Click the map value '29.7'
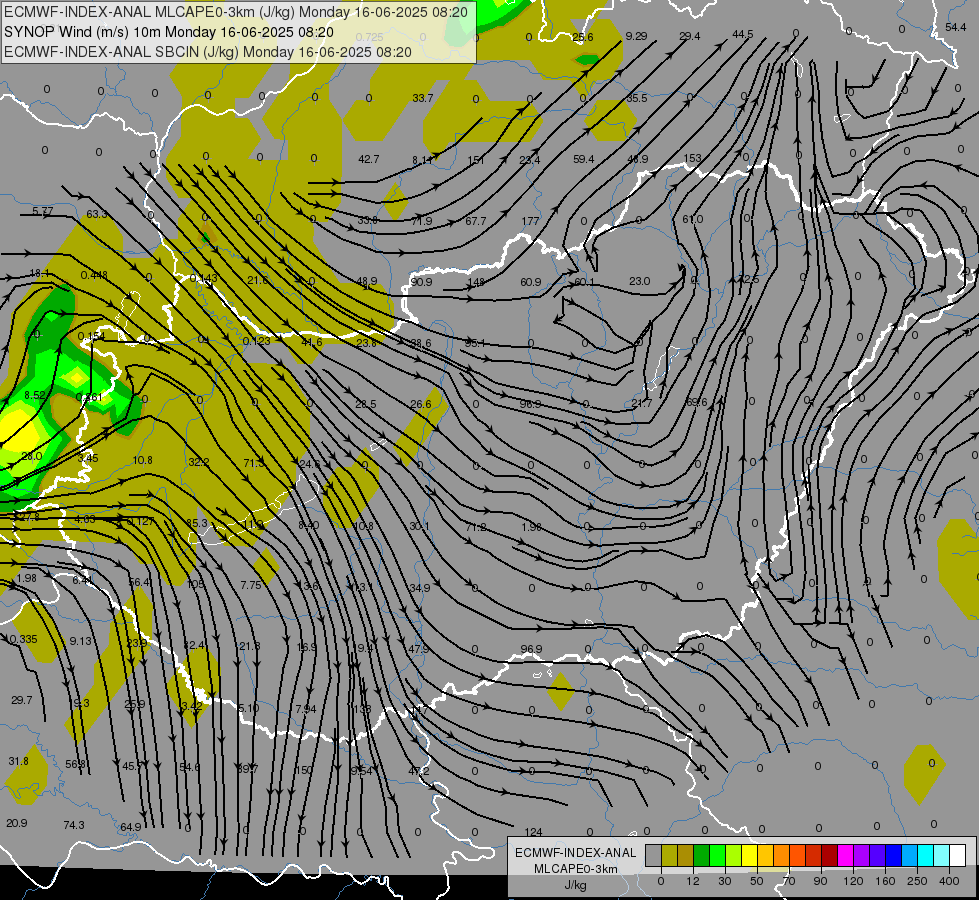The height and width of the screenshot is (900, 979). [x=21, y=700]
